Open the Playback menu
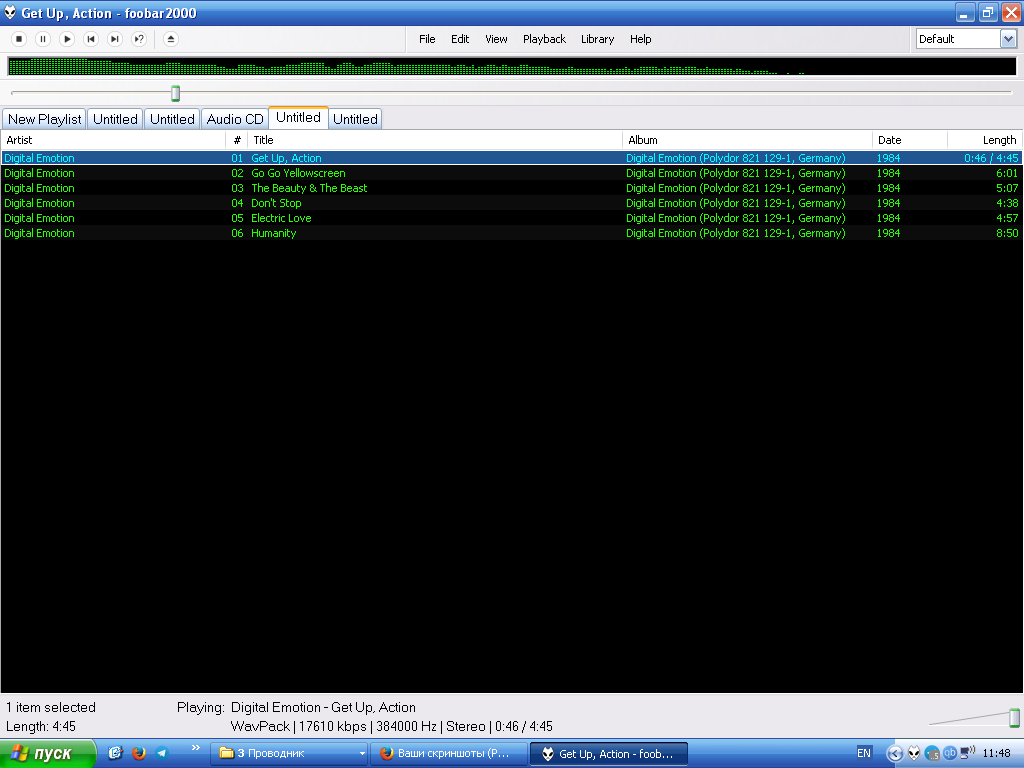1024x768 pixels. click(544, 39)
